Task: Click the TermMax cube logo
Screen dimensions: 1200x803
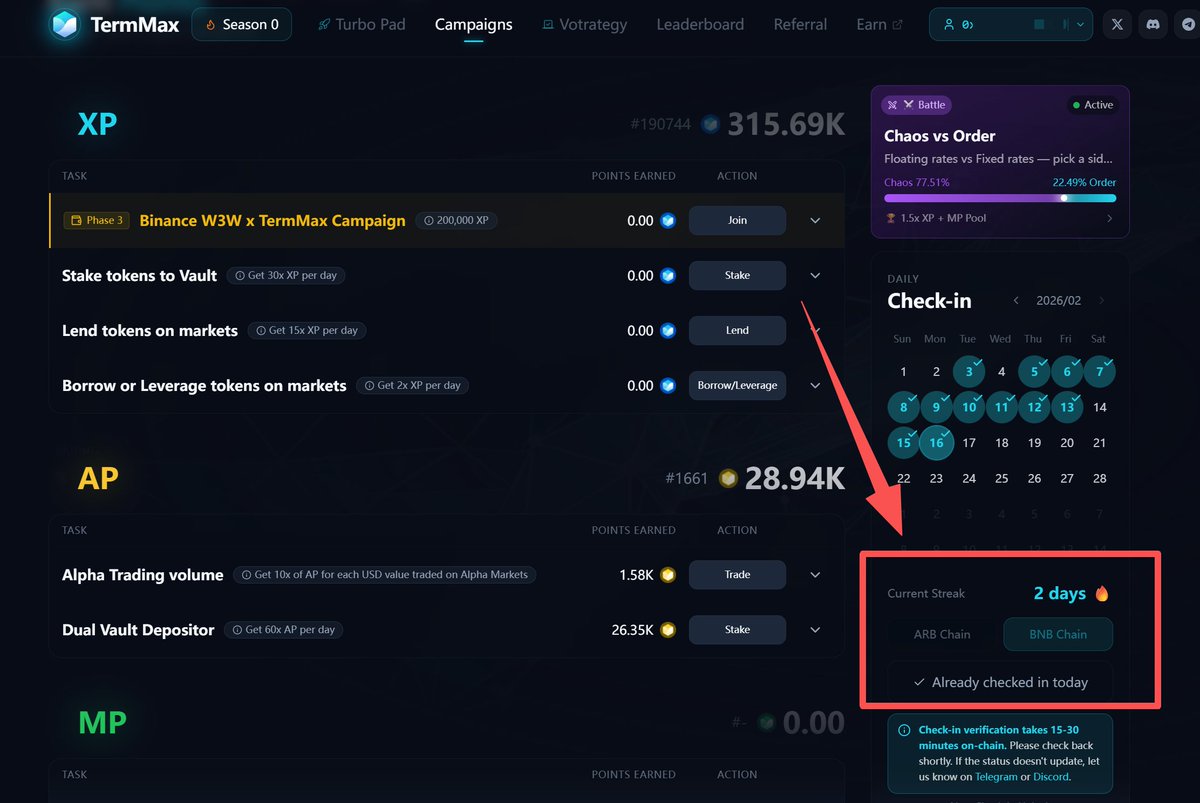Action: (x=66, y=24)
